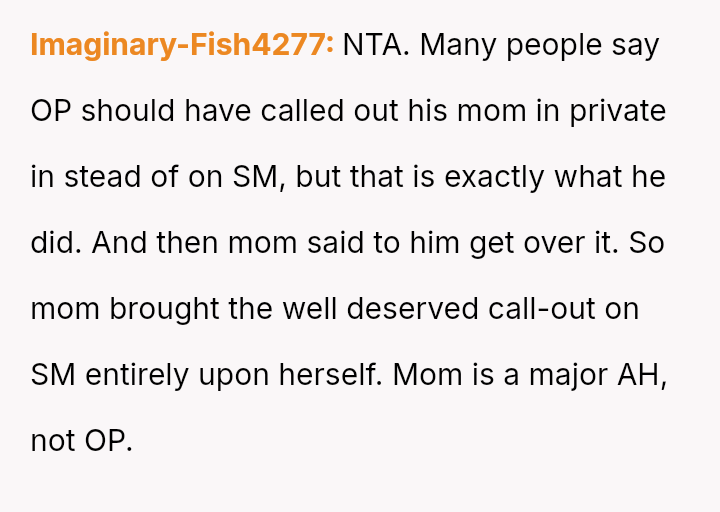Click the final "not OP." text

[x=81, y=440]
